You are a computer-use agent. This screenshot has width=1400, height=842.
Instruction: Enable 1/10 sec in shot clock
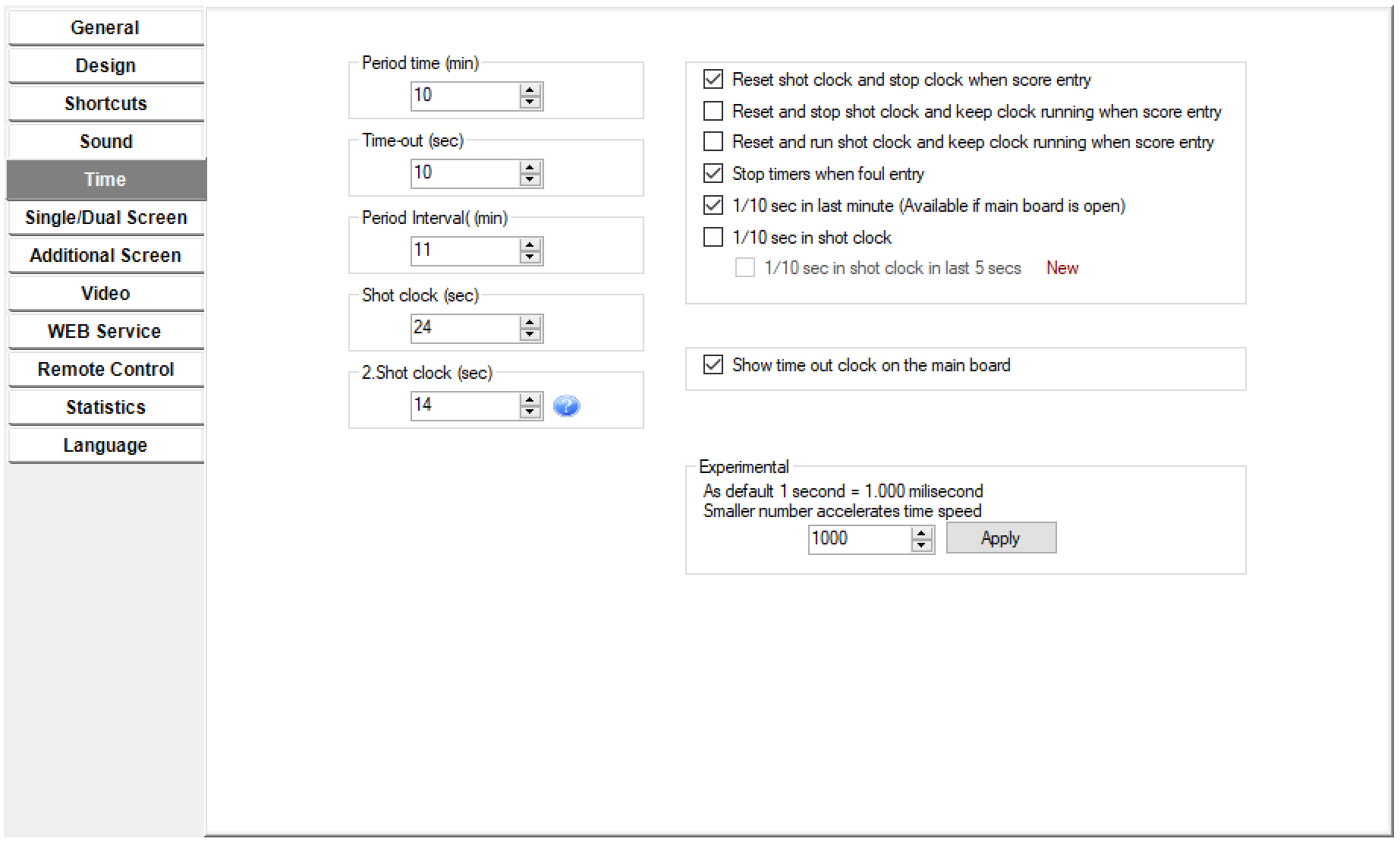[x=713, y=238]
